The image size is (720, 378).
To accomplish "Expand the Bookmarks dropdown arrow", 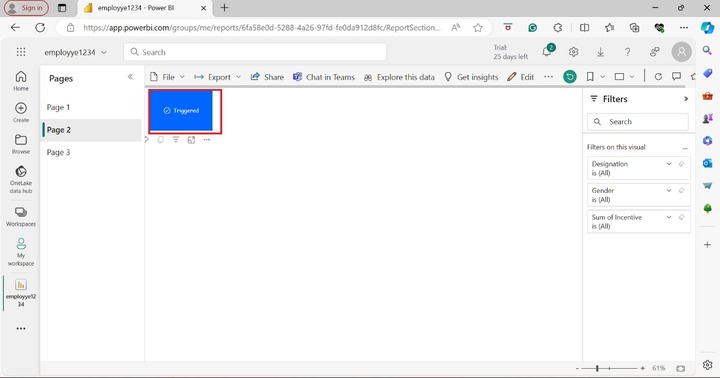I will click(x=602, y=77).
